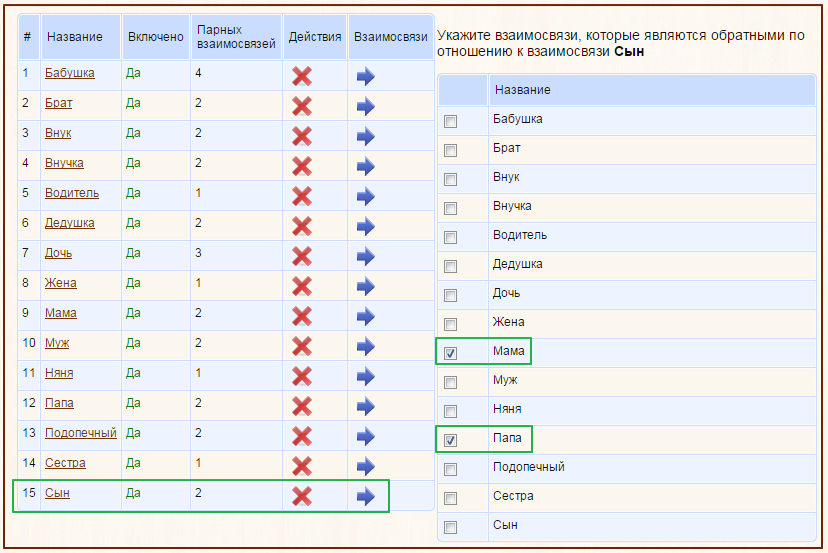Open relations arrow for Дочь row
The image size is (828, 553).
[x=365, y=257]
